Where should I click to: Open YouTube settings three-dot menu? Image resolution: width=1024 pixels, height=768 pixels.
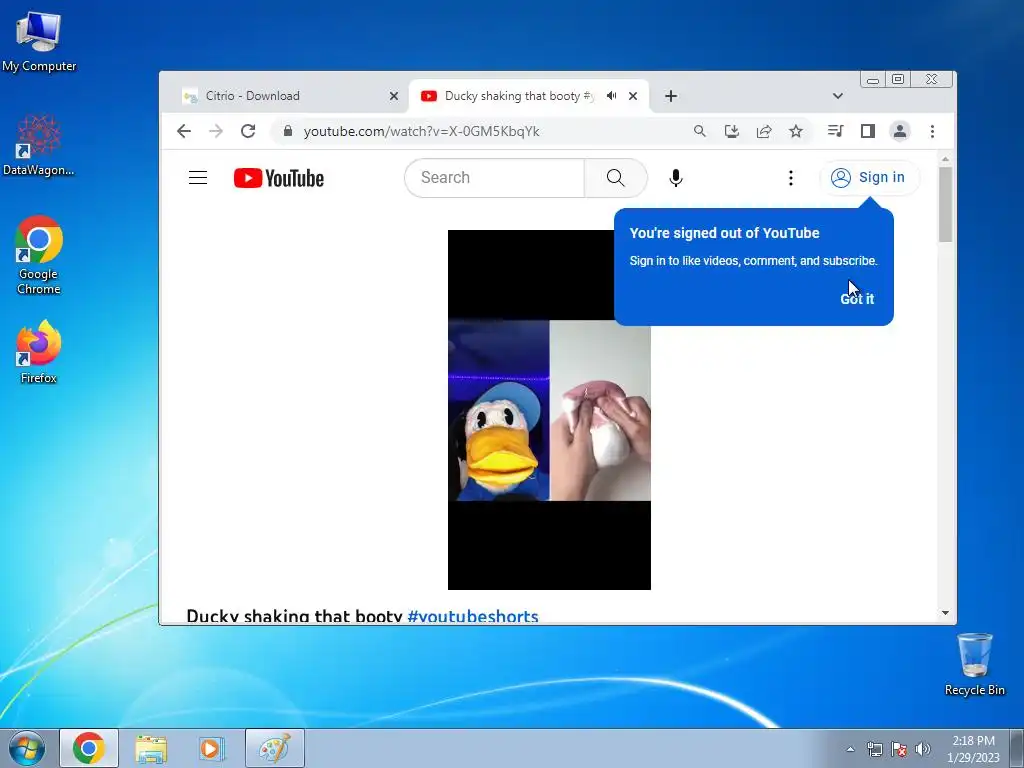[x=790, y=178]
